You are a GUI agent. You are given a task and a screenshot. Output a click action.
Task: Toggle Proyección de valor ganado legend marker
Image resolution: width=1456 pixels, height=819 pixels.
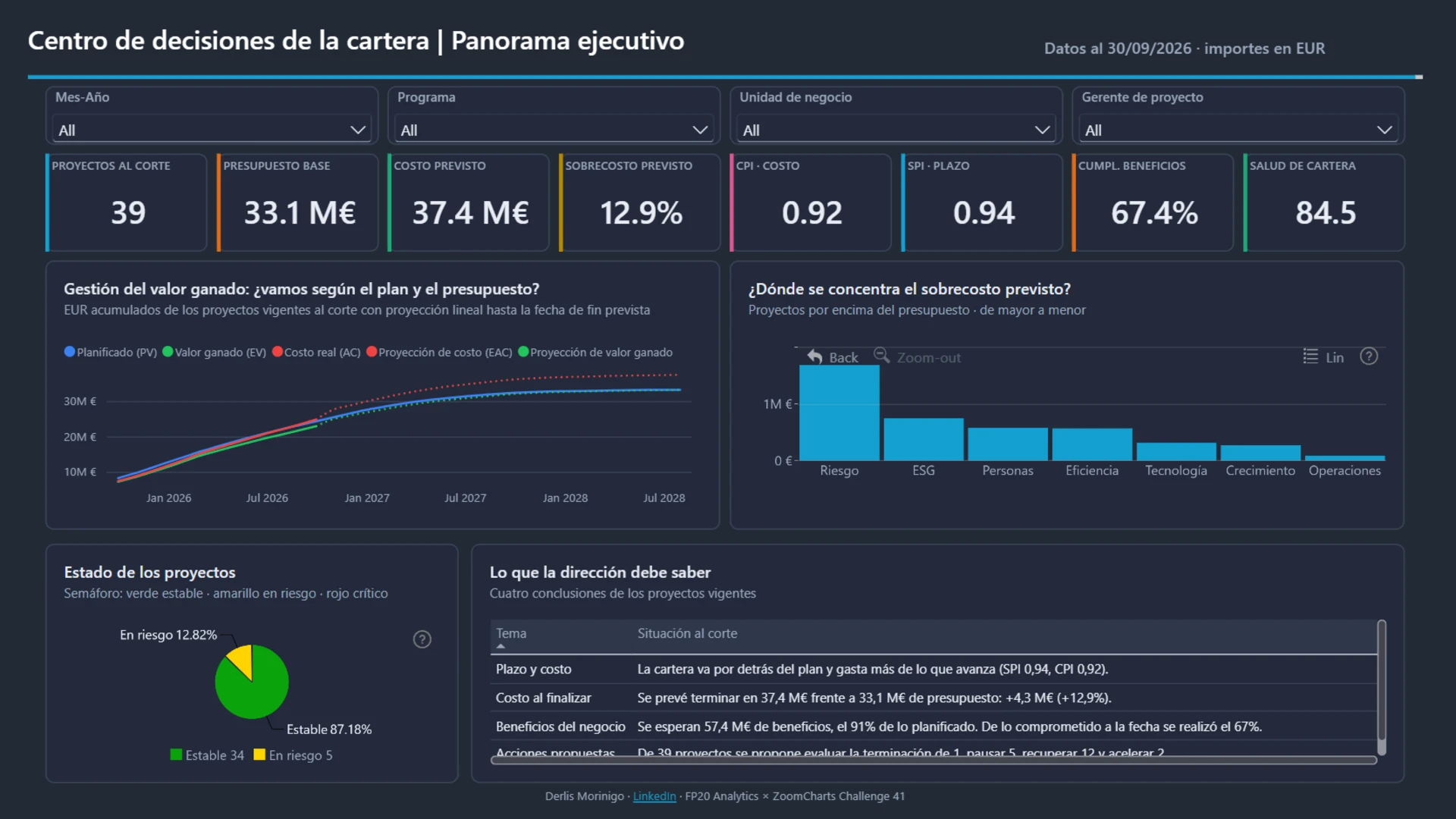click(523, 352)
